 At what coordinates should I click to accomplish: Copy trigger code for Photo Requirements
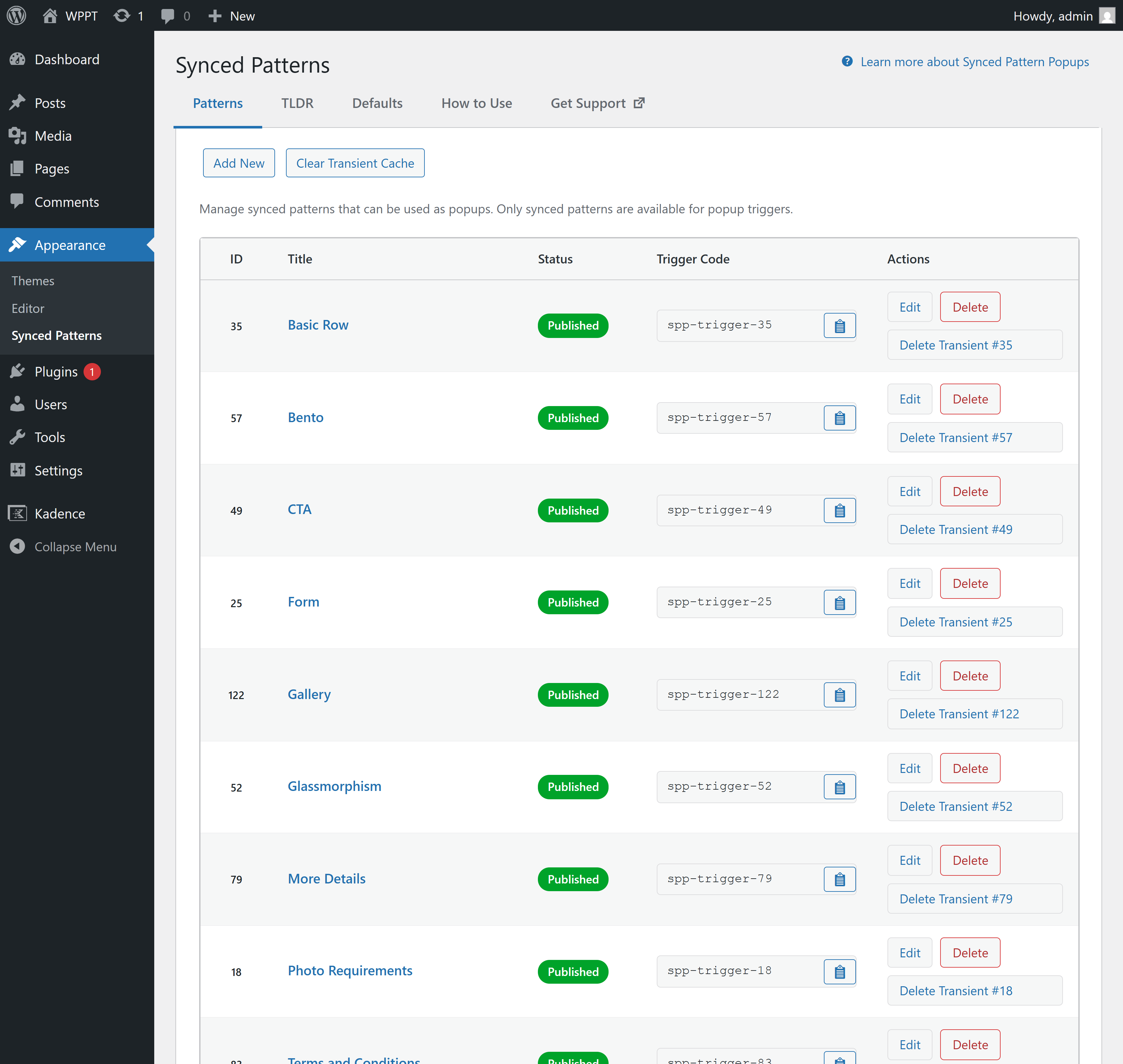point(839,971)
